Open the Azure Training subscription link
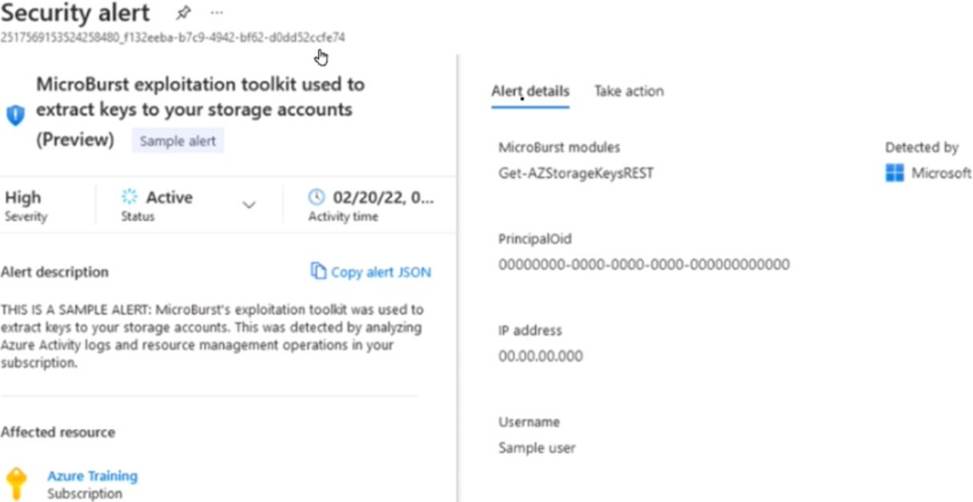The width and height of the screenshot is (973, 502). click(92, 476)
